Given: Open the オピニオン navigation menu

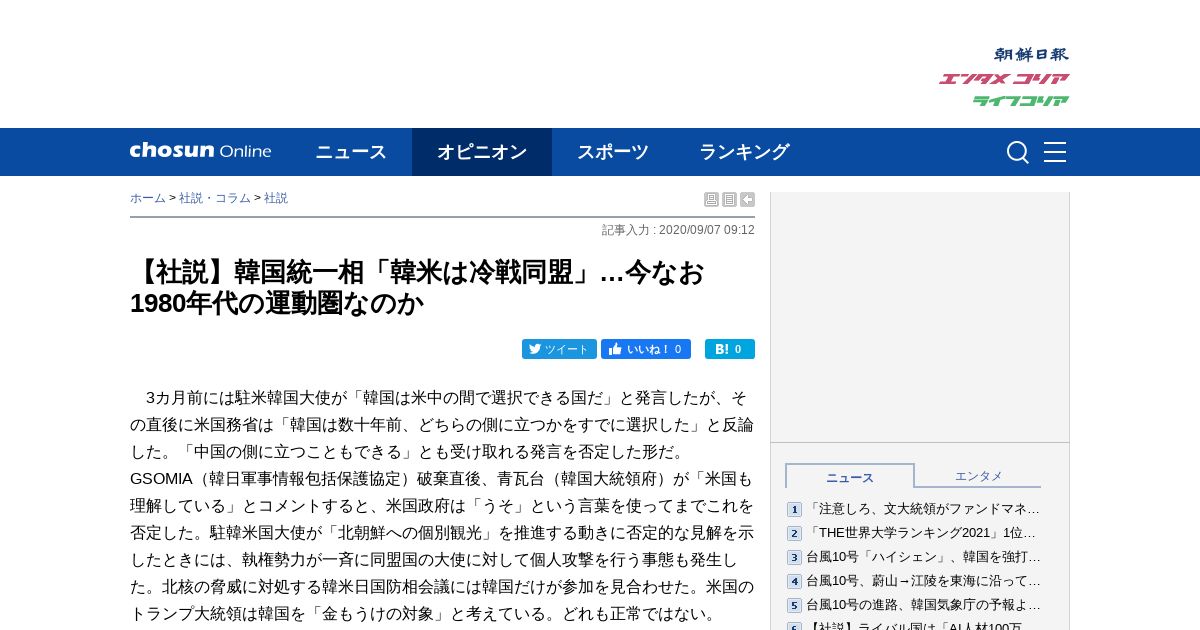Looking at the screenshot, I should click(x=482, y=152).
